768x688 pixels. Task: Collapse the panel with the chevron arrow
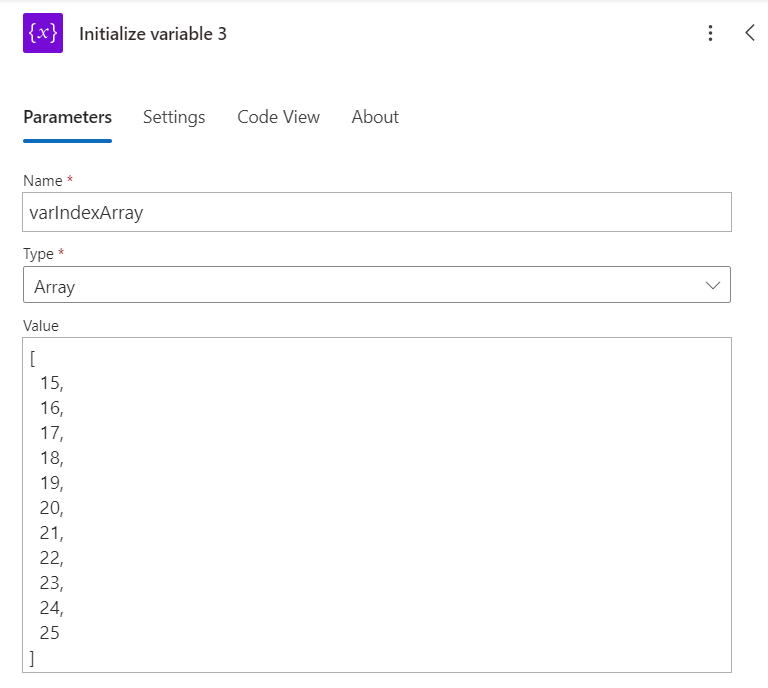tap(750, 33)
